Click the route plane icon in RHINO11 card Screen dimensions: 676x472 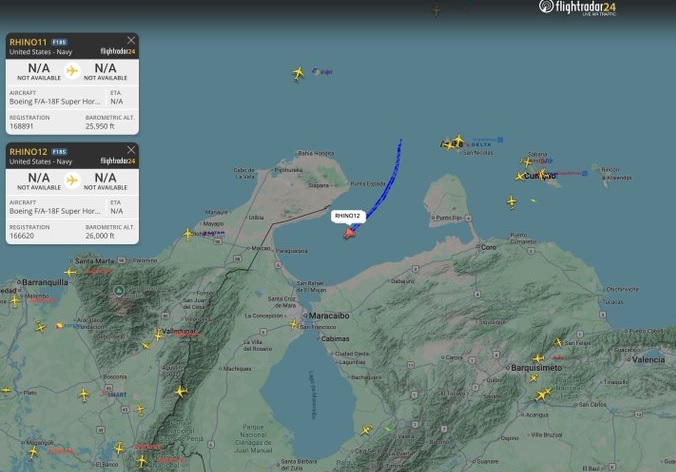[x=72, y=71]
